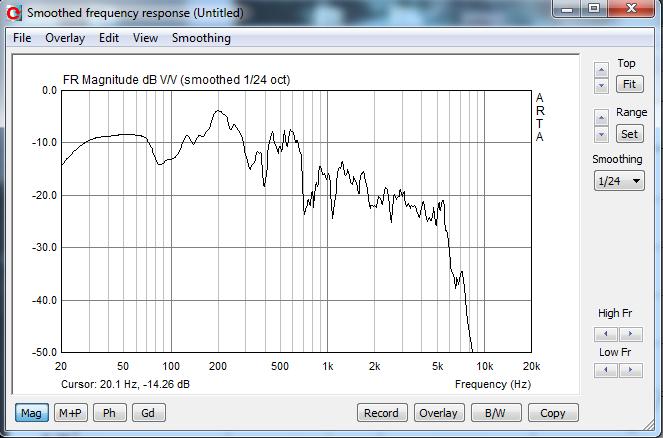This screenshot has width=663, height=438.
Task: Increase Range with up arrow
Action: 601,117
